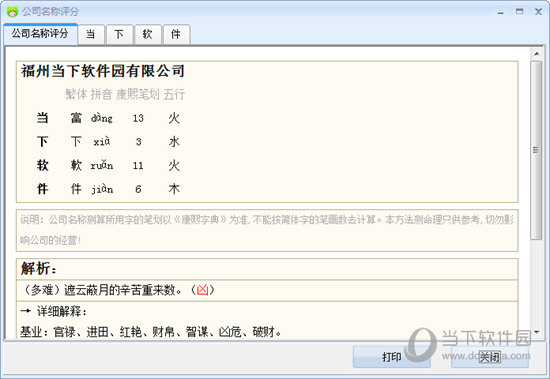Click the 康熙笔划 column header

tap(138, 94)
